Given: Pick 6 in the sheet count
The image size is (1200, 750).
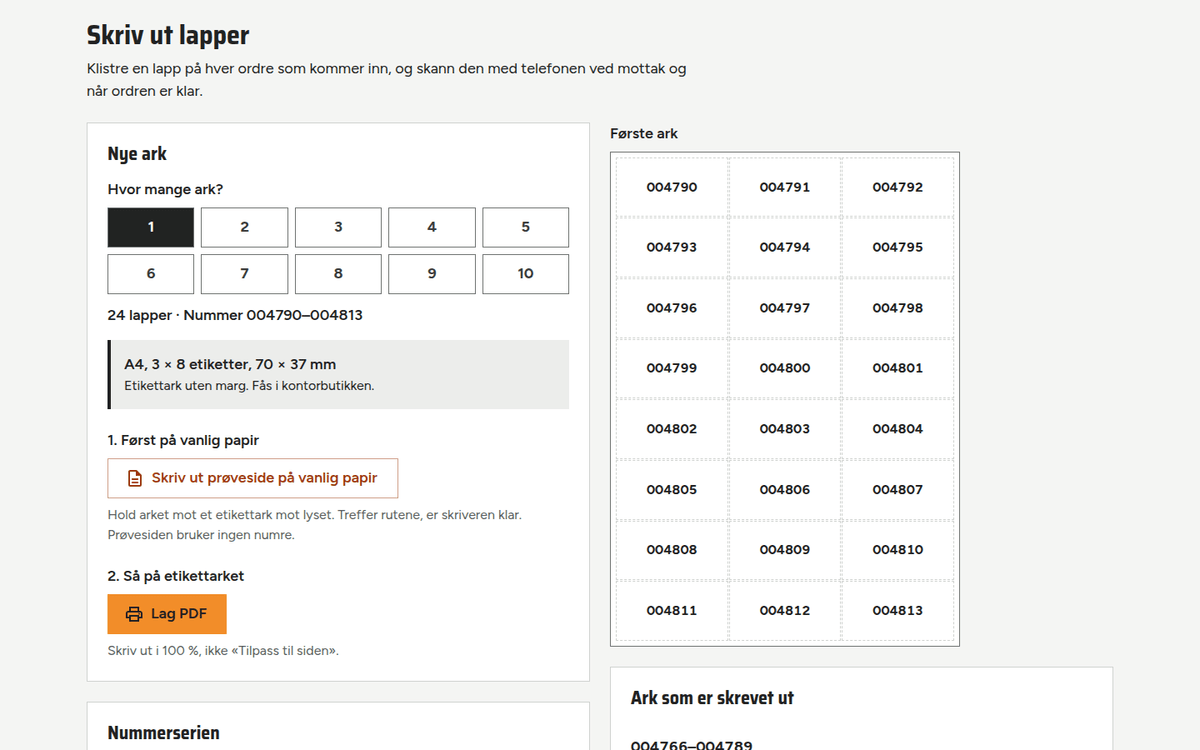Looking at the screenshot, I should coord(151,274).
